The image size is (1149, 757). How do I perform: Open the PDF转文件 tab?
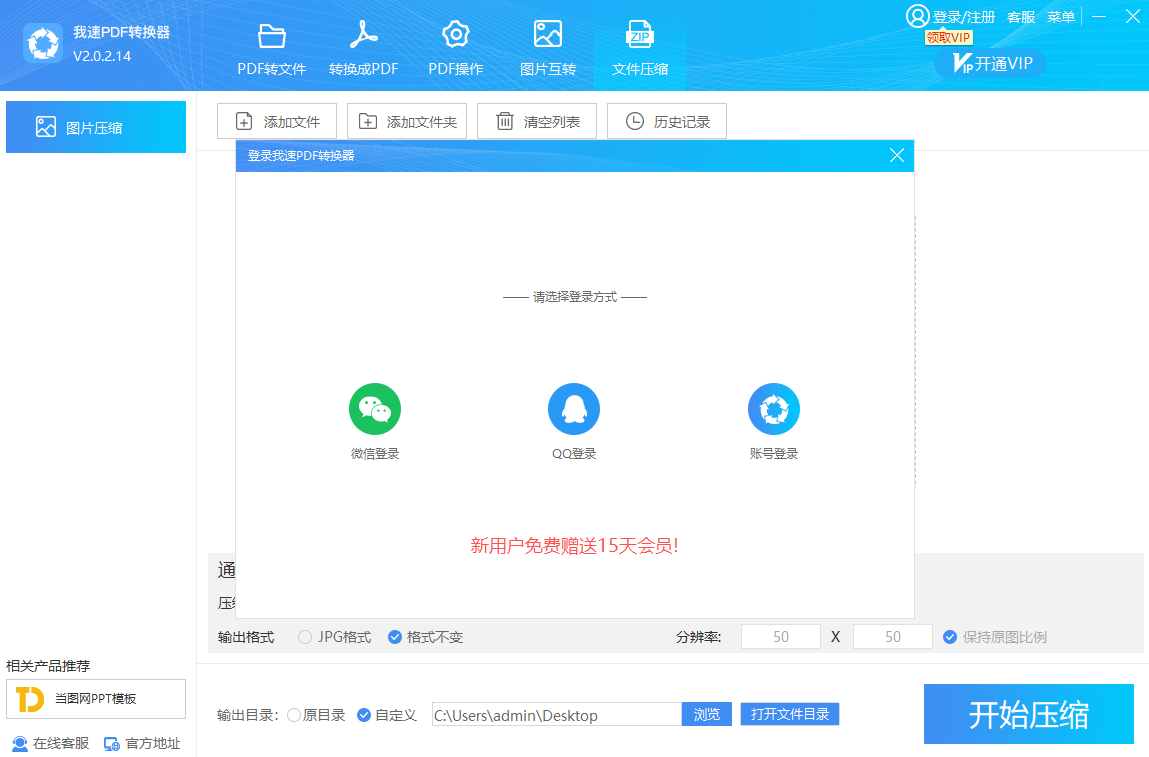pyautogui.click(x=272, y=48)
